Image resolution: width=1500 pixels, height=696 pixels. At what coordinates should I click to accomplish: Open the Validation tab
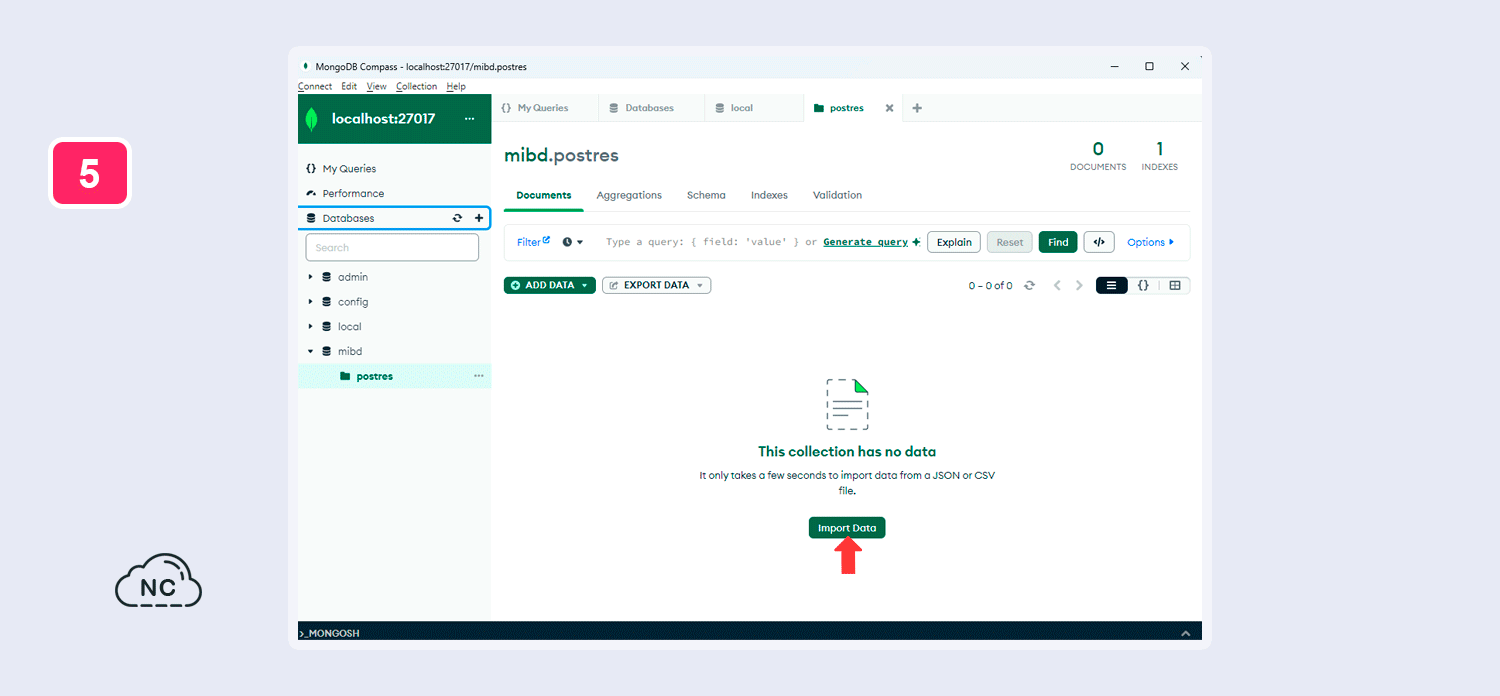[x=837, y=195]
